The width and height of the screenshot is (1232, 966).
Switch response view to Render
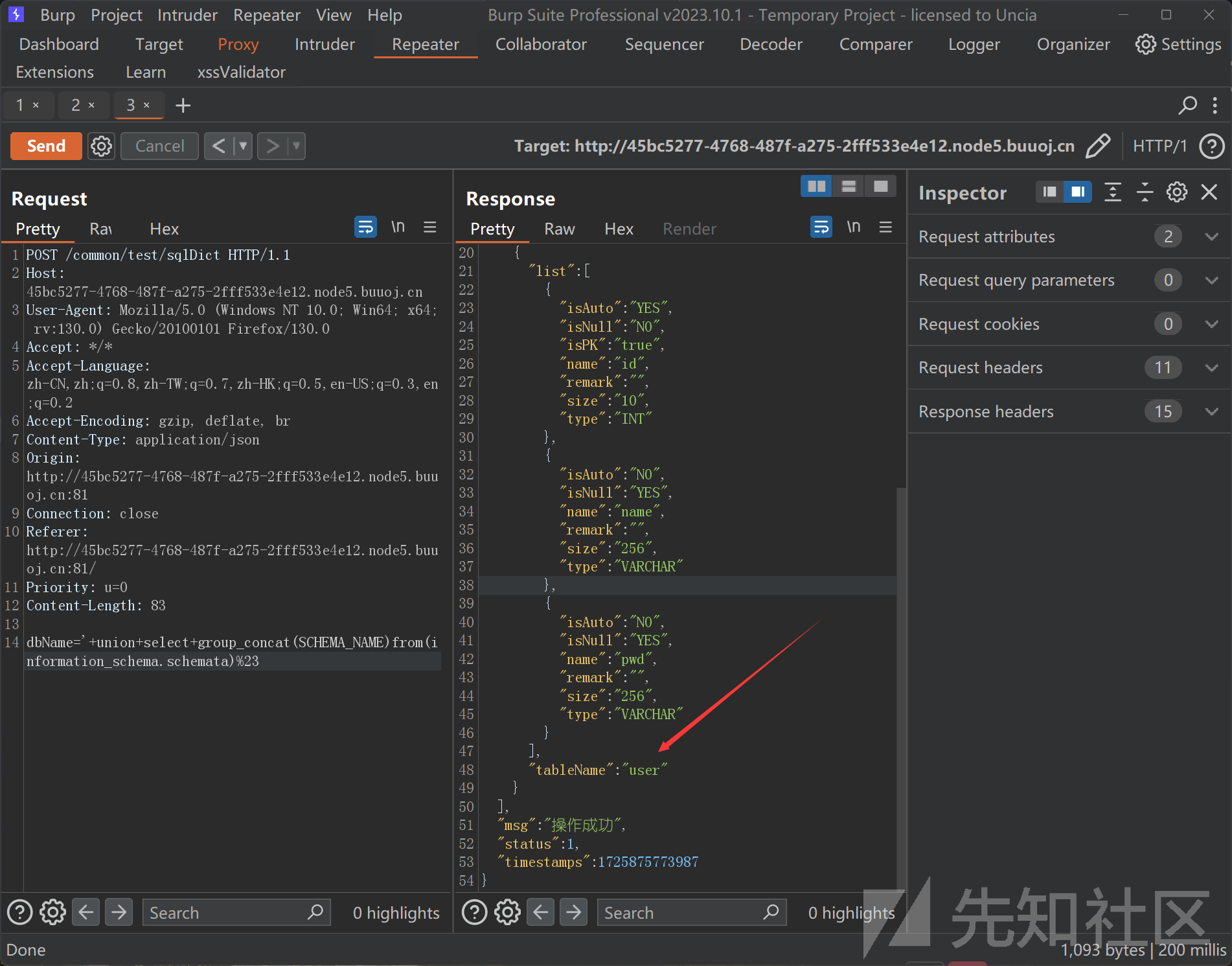point(689,229)
